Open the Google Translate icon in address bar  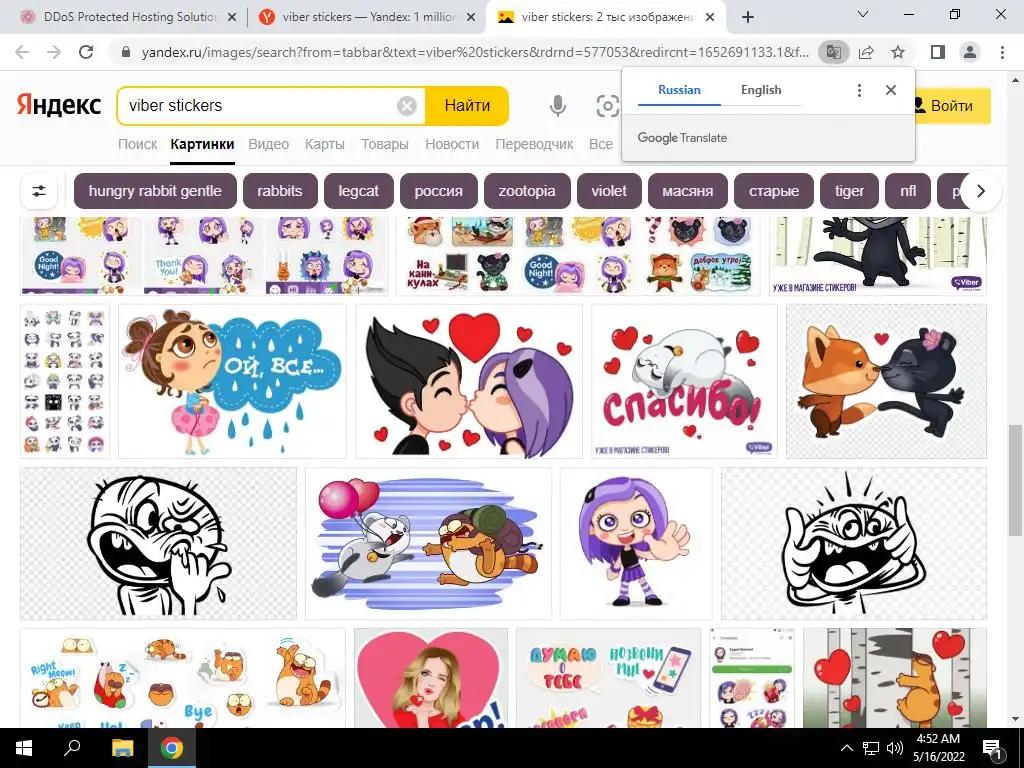[833, 52]
